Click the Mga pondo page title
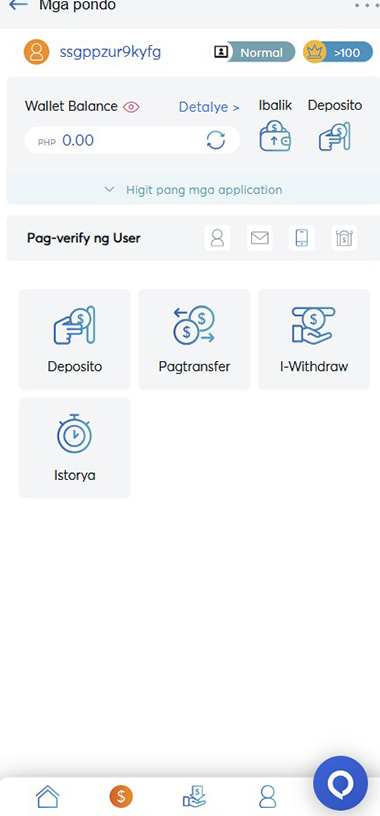The width and height of the screenshot is (380, 816). click(x=78, y=6)
